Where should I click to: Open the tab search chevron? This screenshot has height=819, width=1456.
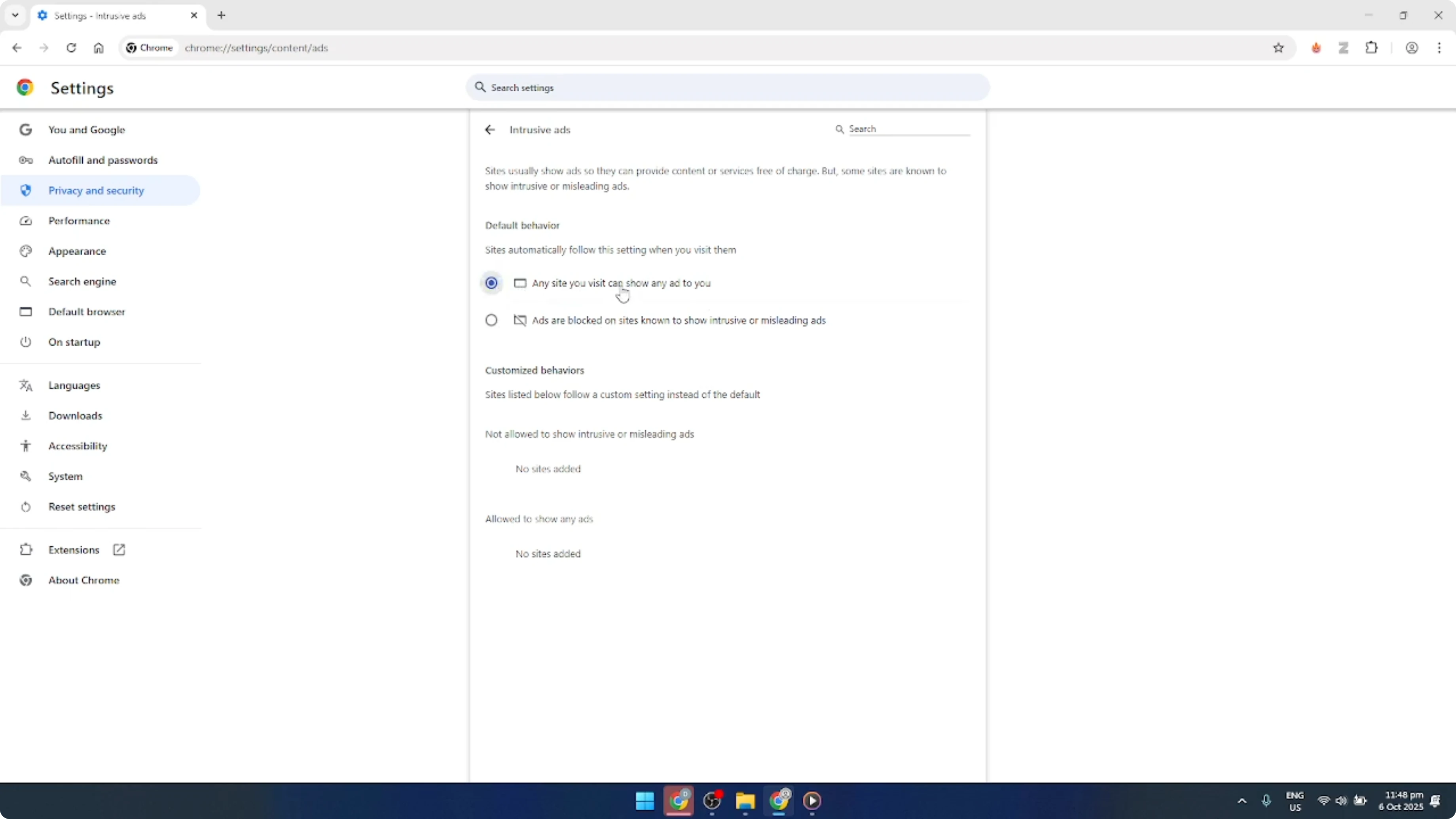point(15,15)
